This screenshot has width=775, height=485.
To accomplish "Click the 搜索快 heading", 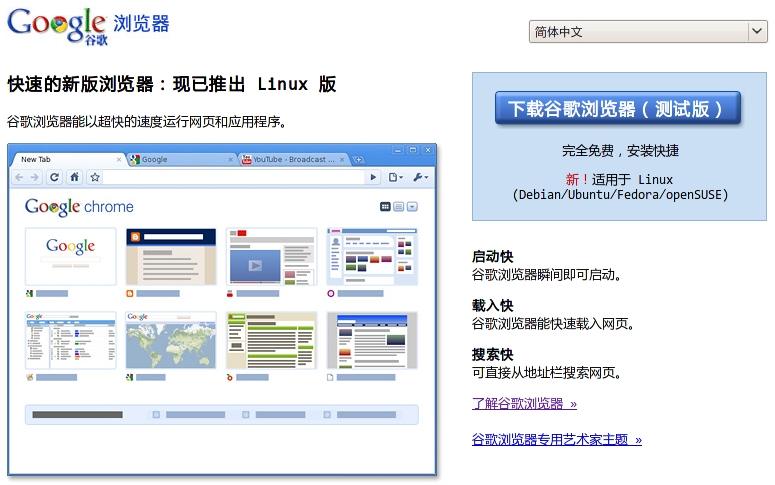I will point(492,354).
